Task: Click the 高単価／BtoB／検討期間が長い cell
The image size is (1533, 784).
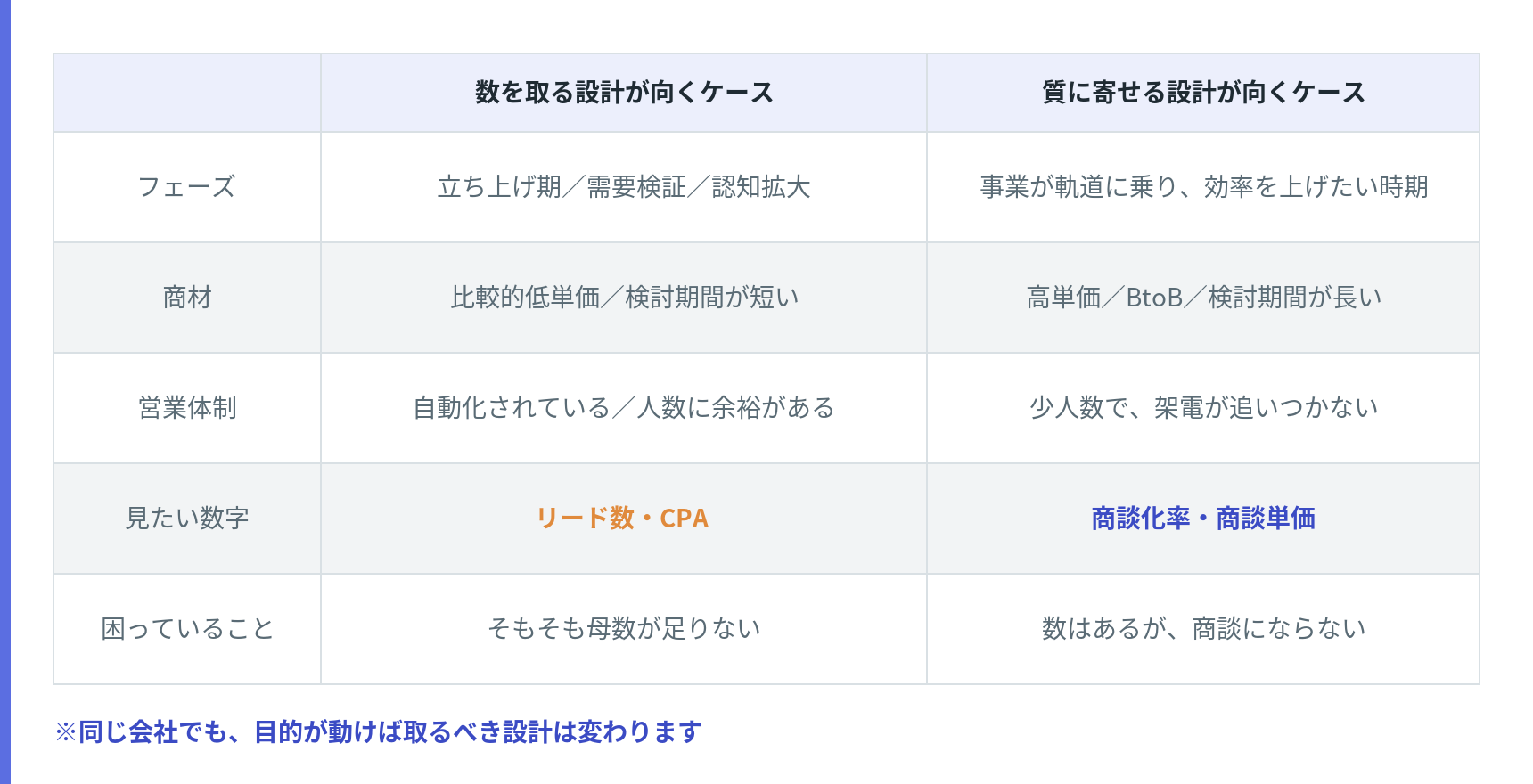Action: [x=1203, y=298]
